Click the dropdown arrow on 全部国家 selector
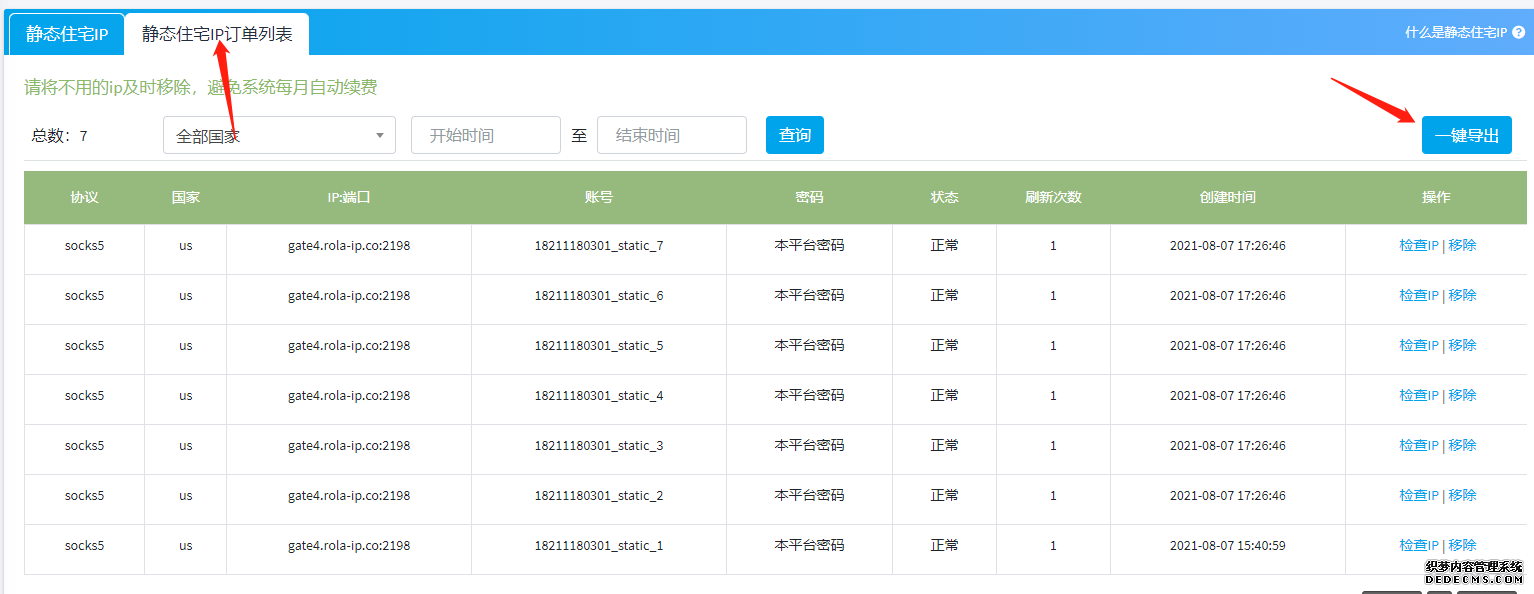Image resolution: width=1534 pixels, height=594 pixels. pos(380,134)
